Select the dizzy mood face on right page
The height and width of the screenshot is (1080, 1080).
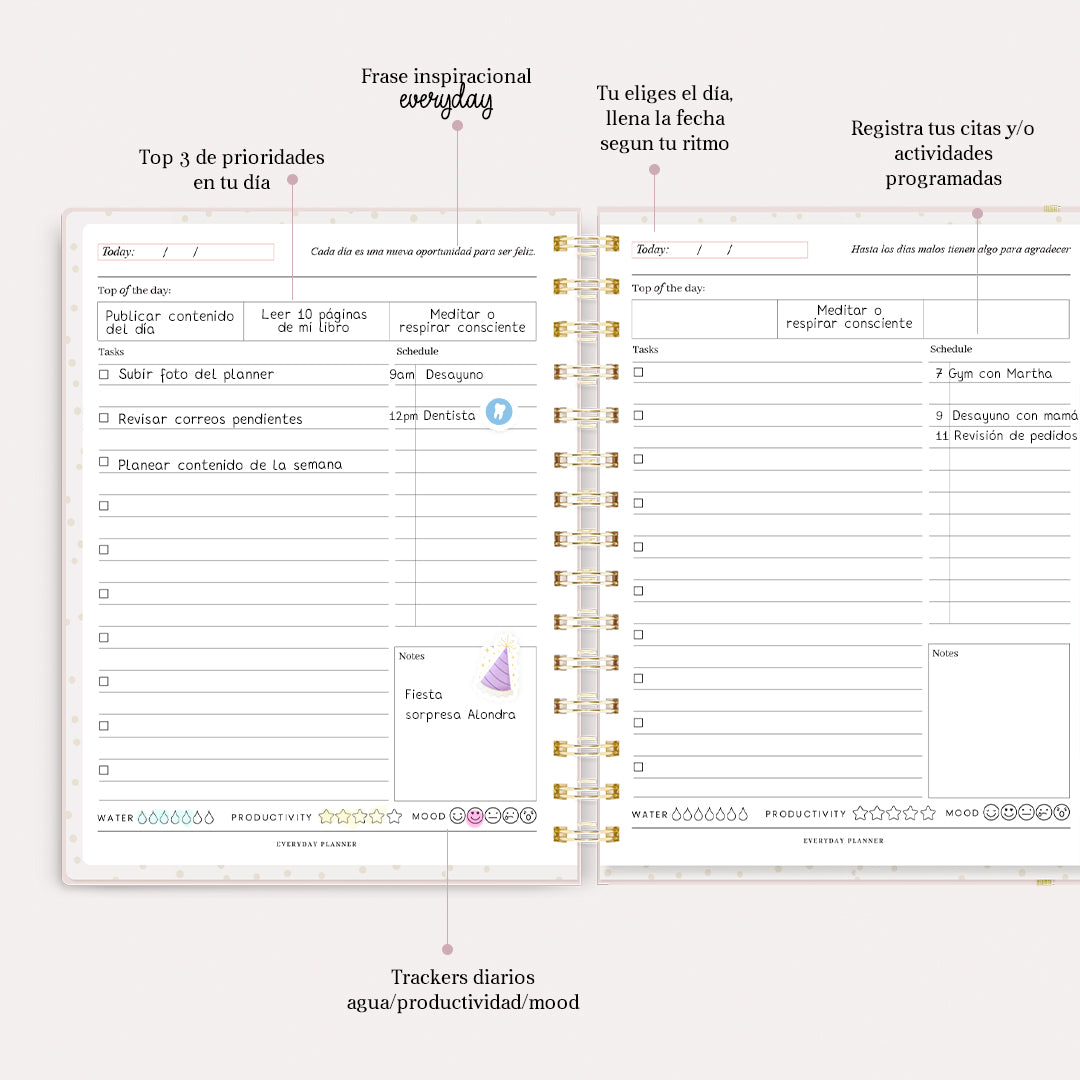click(x=1060, y=812)
